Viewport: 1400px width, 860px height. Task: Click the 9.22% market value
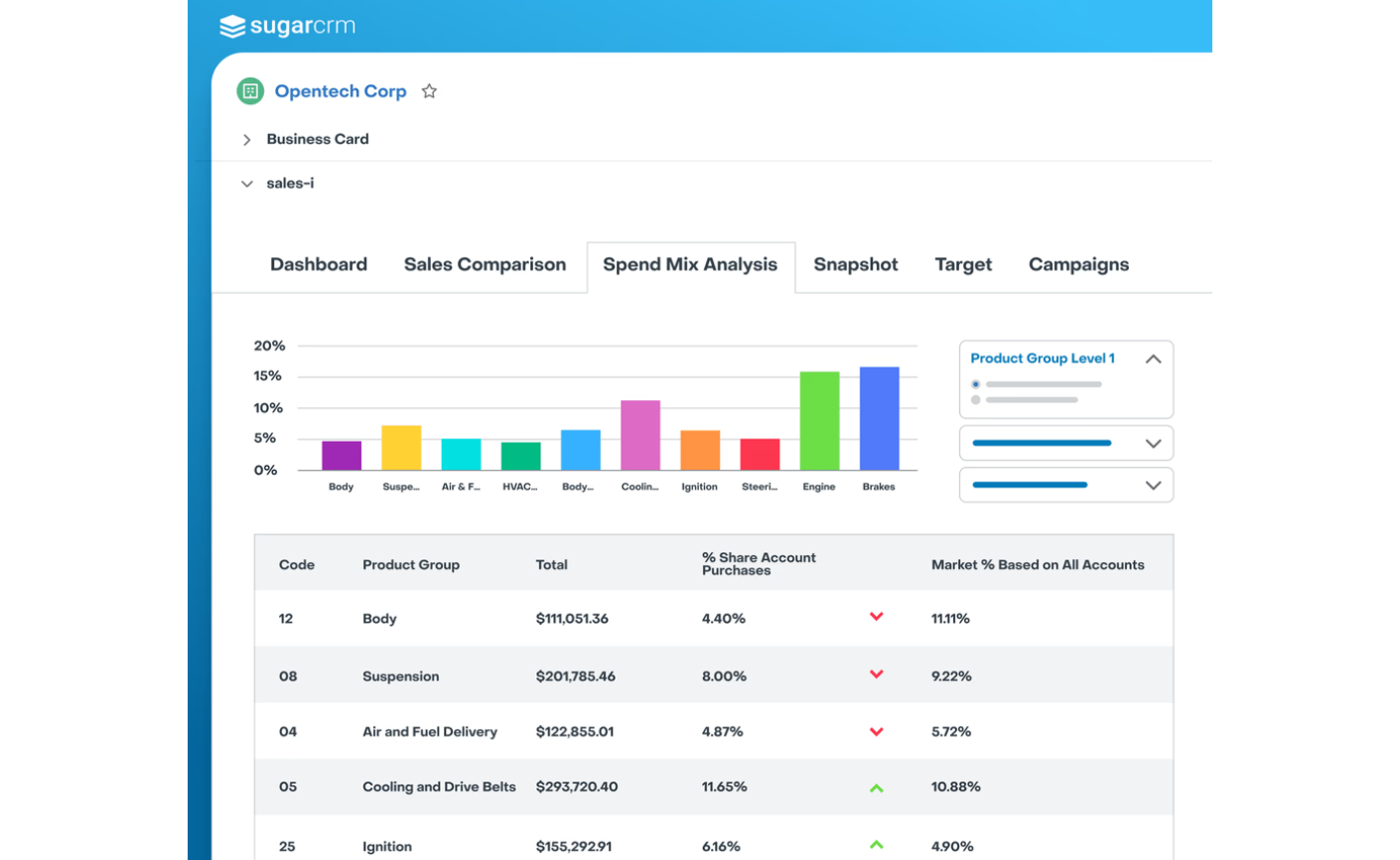click(951, 676)
